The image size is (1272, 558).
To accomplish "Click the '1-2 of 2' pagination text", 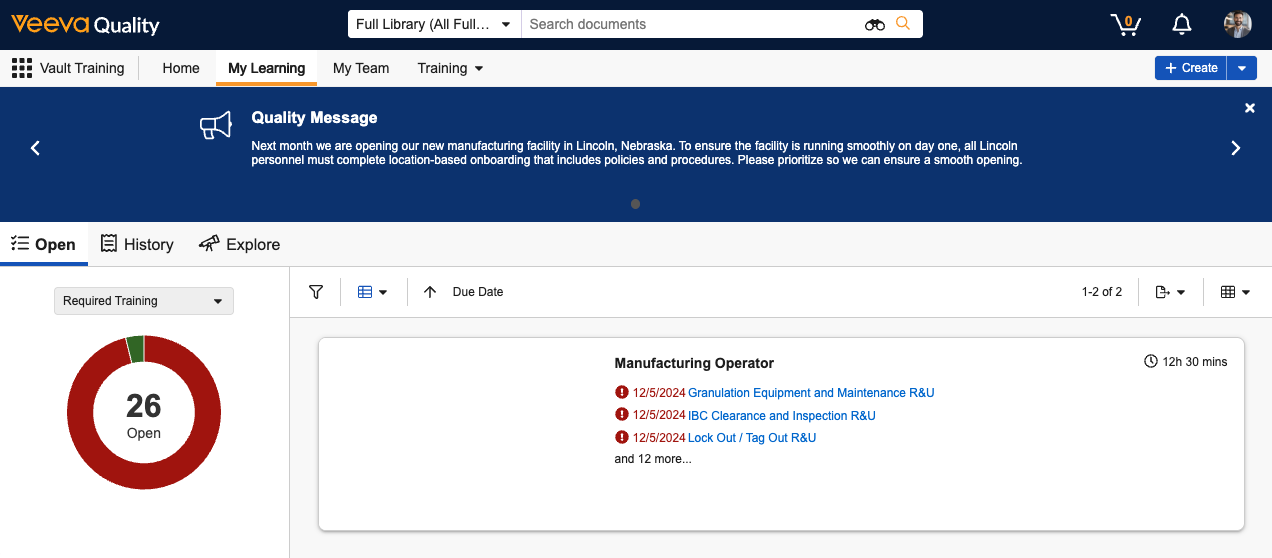I will 1102,292.
